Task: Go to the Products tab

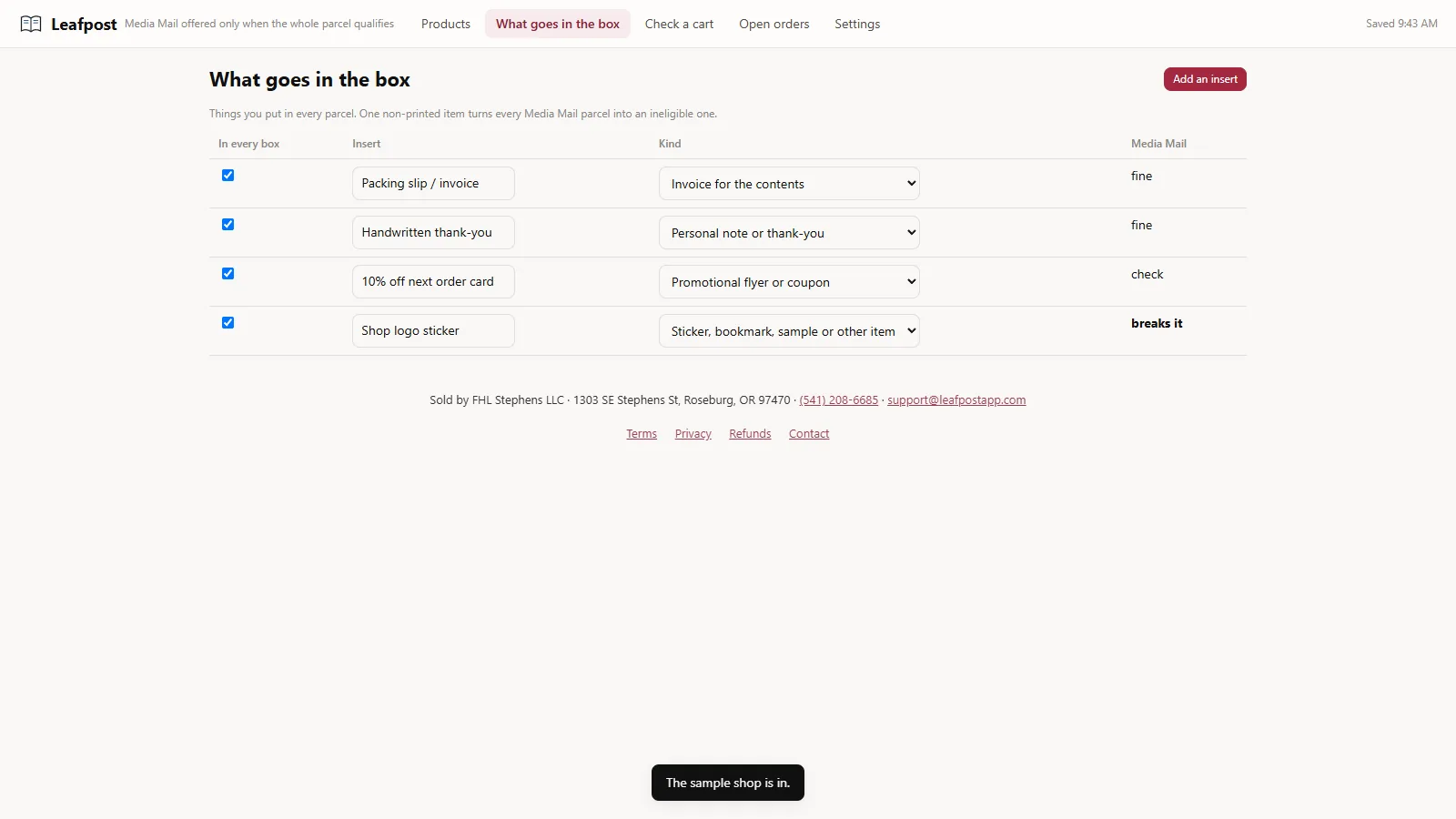Action: coord(446,24)
